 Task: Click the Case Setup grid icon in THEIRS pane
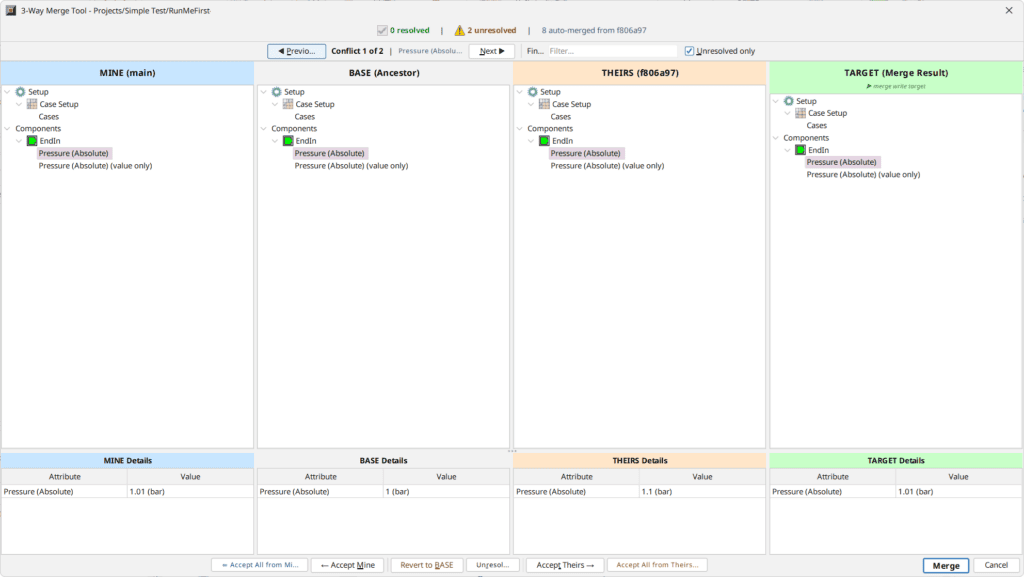pos(544,104)
